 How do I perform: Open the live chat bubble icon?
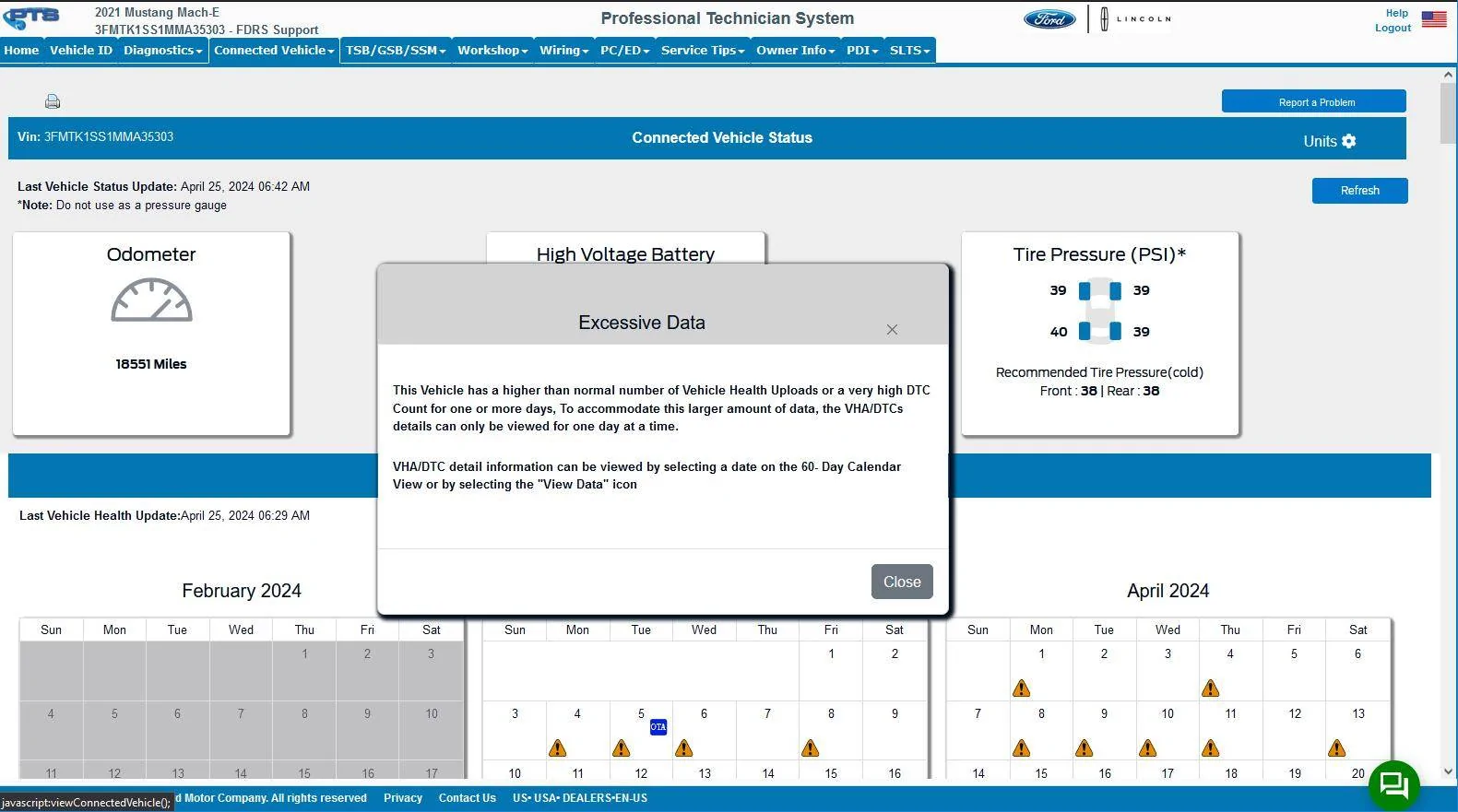point(1393,785)
